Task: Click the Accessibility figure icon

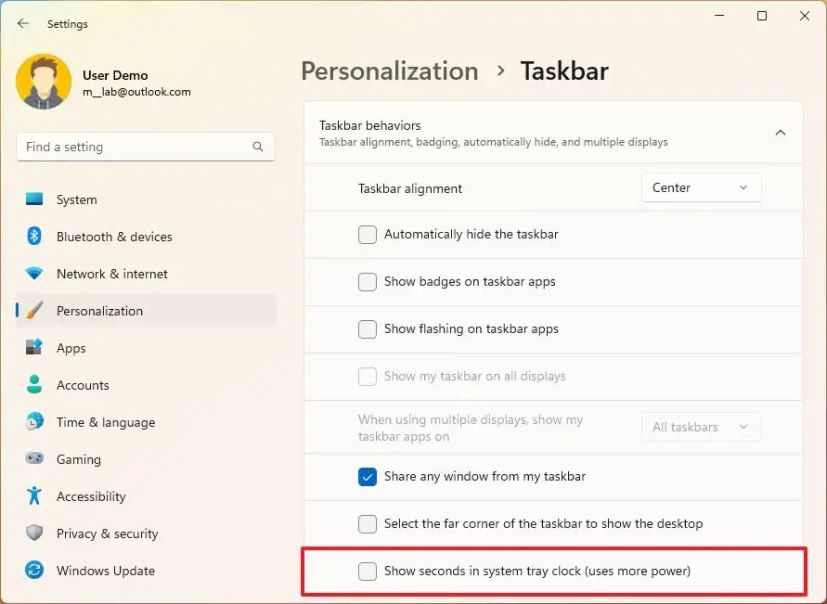Action: 35,496
